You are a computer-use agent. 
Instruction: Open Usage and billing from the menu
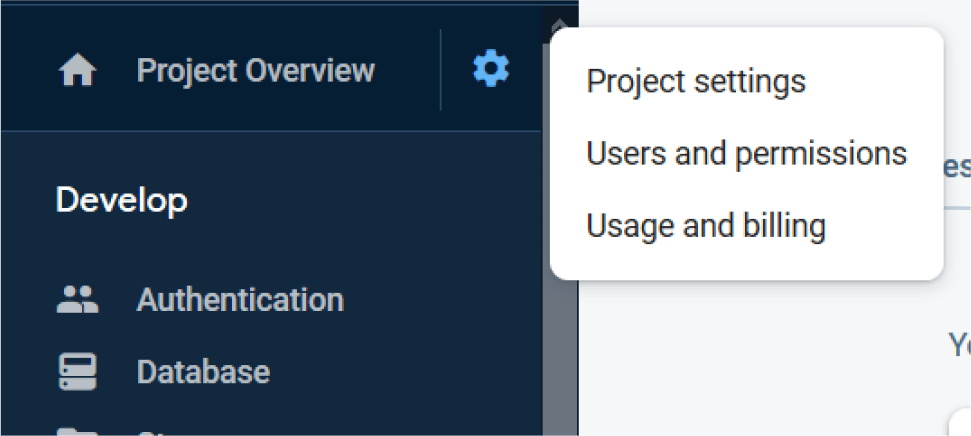point(706,227)
